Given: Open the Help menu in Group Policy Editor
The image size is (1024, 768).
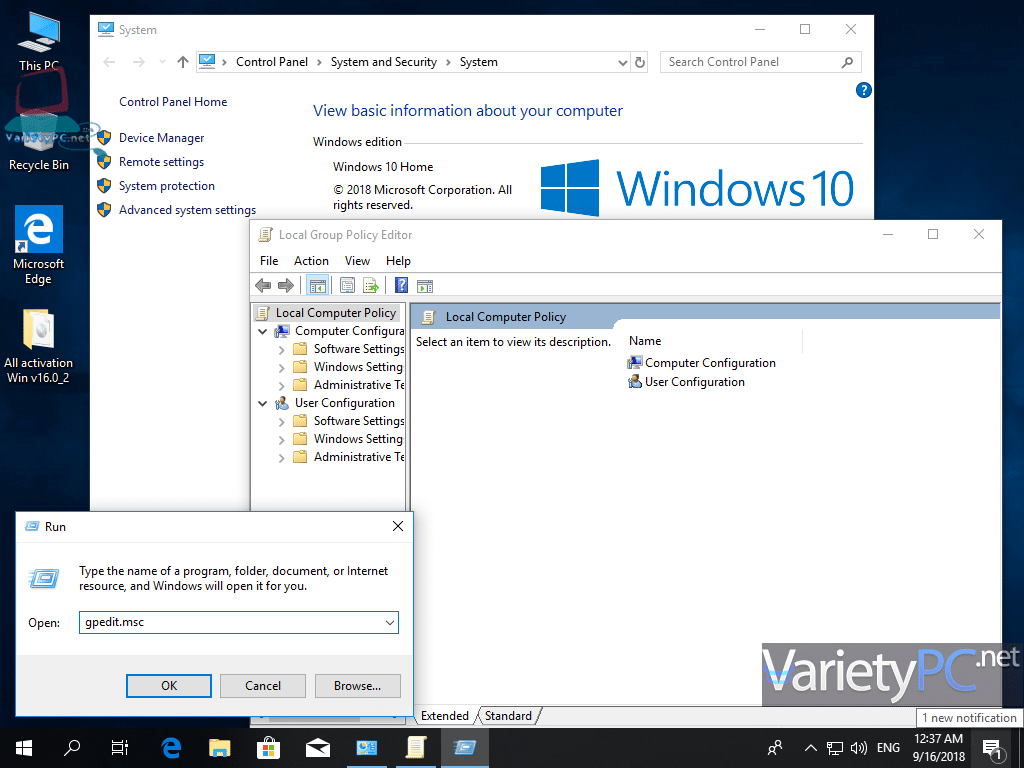Looking at the screenshot, I should click(398, 261).
